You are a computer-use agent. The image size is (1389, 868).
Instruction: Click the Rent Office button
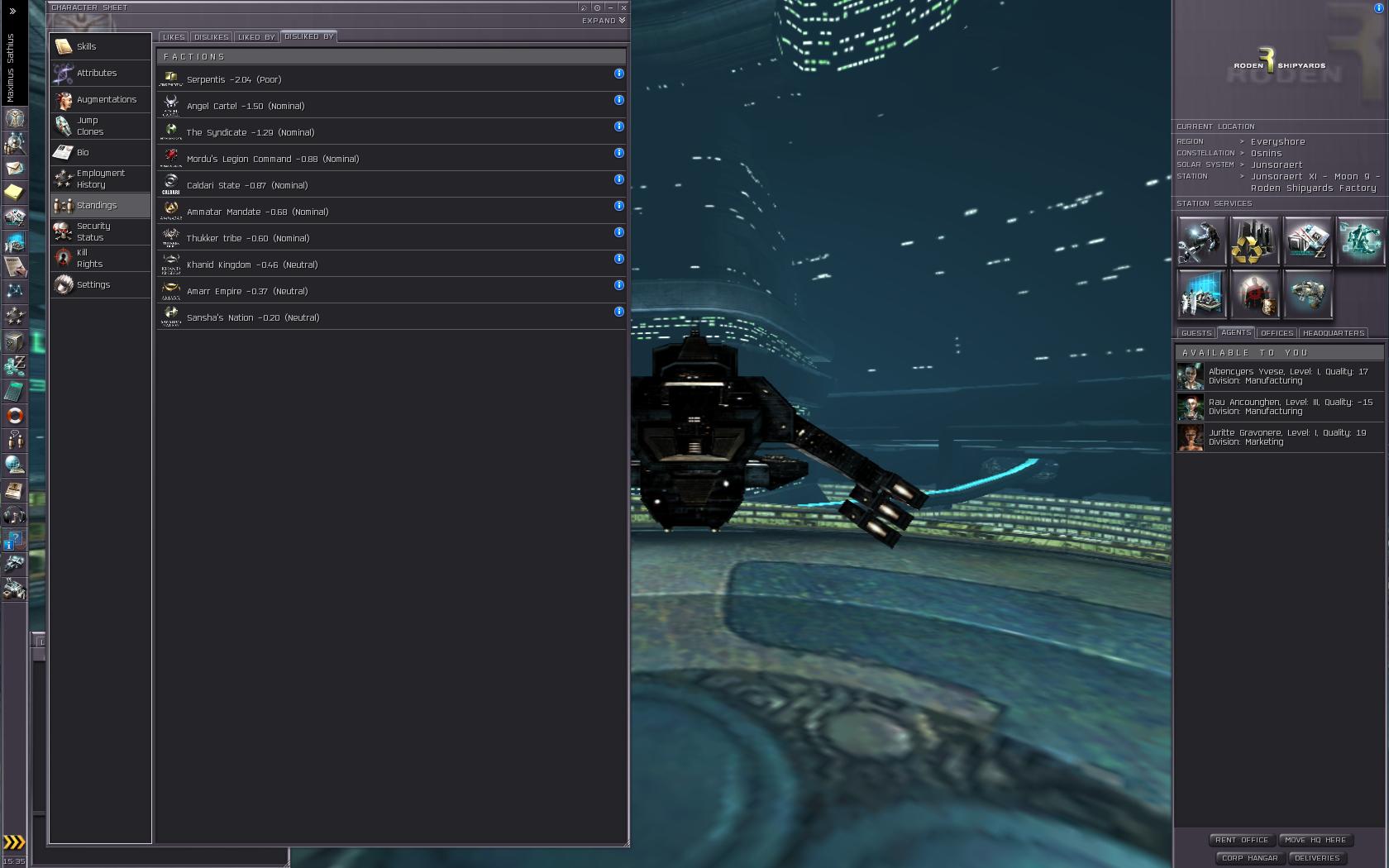pos(1242,840)
